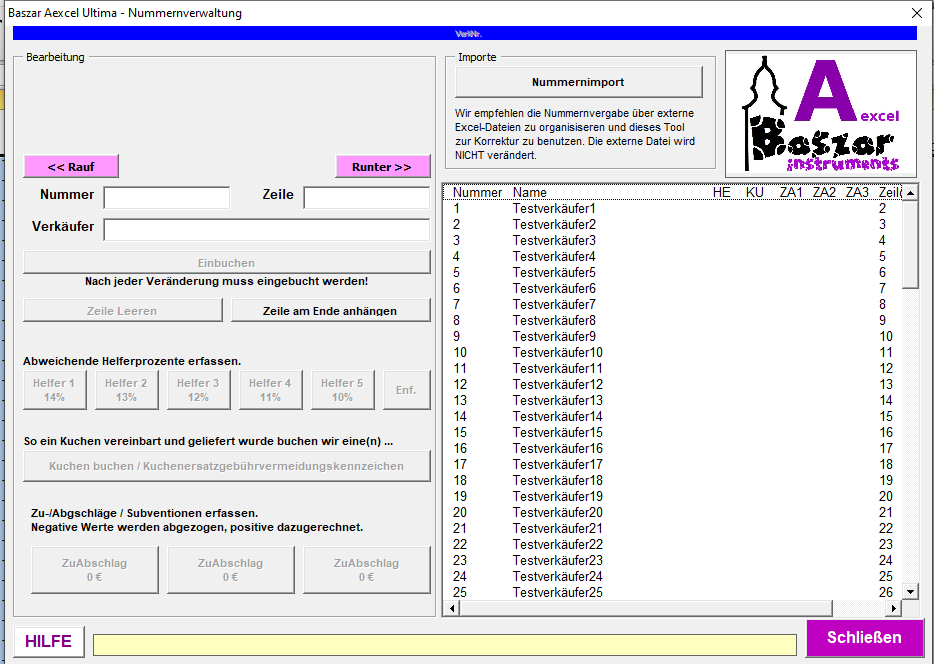Click the yellow status field at bottom

(x=445, y=645)
